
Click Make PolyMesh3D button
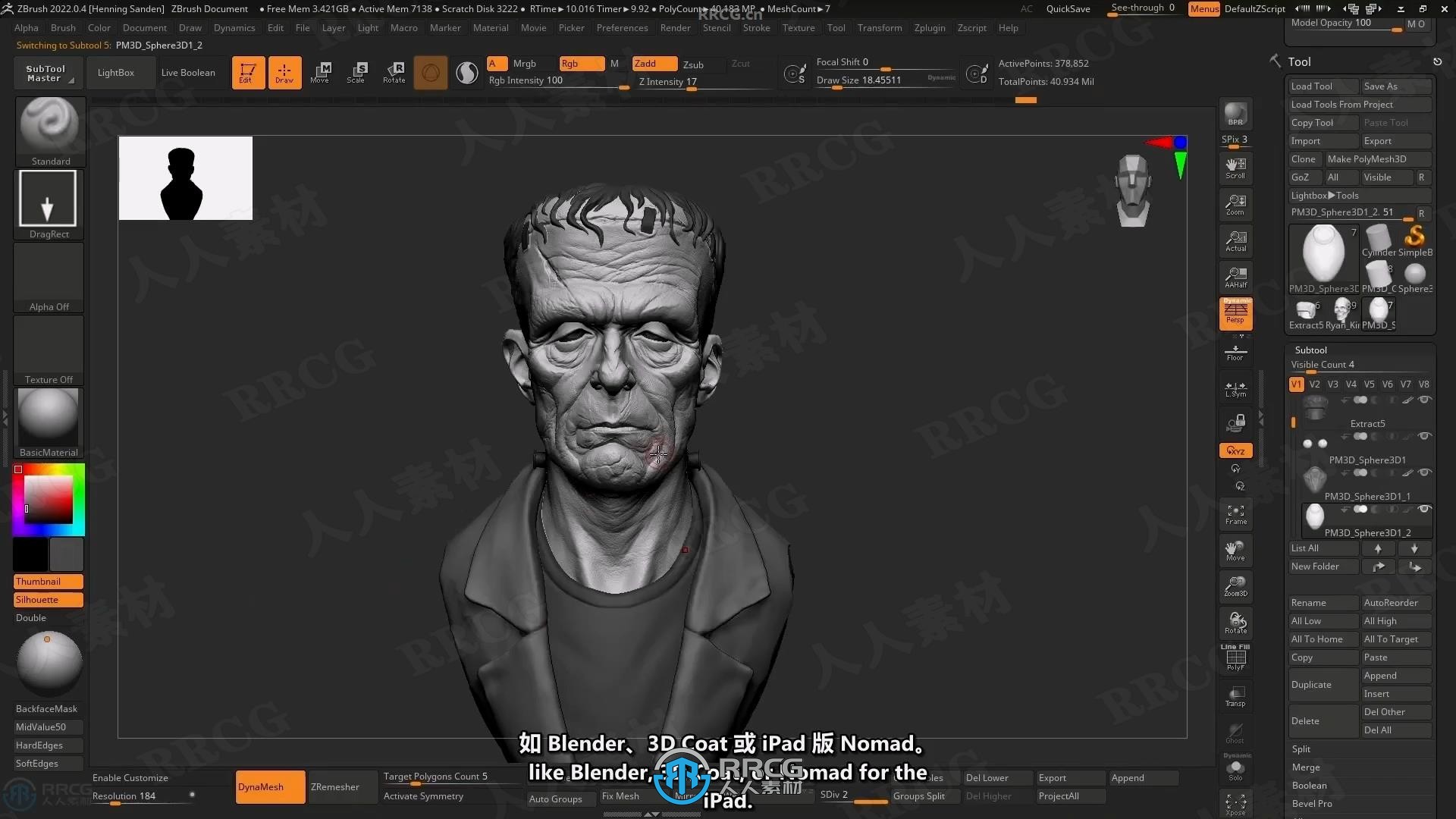click(x=1377, y=158)
